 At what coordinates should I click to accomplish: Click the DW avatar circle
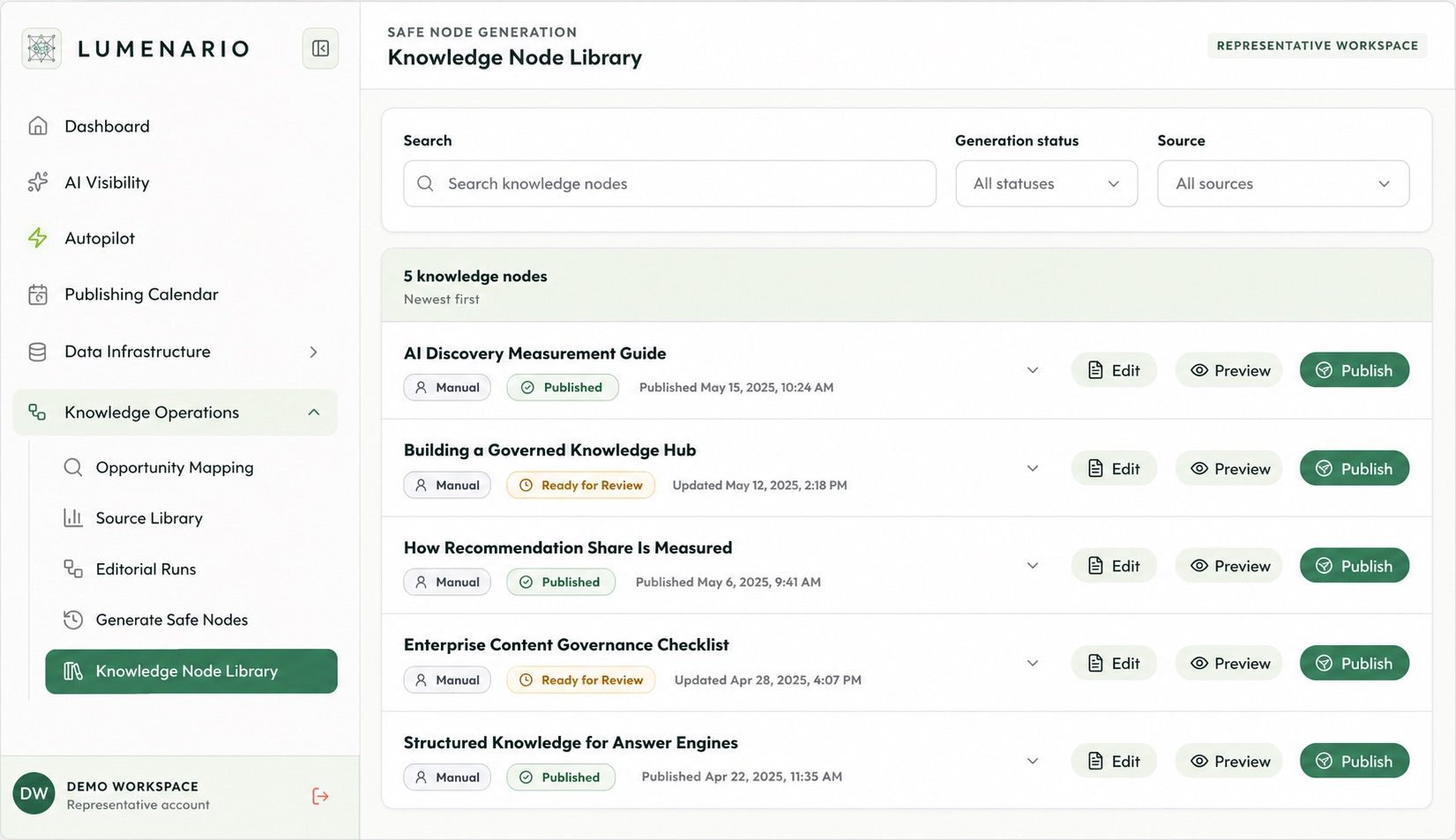pos(34,794)
